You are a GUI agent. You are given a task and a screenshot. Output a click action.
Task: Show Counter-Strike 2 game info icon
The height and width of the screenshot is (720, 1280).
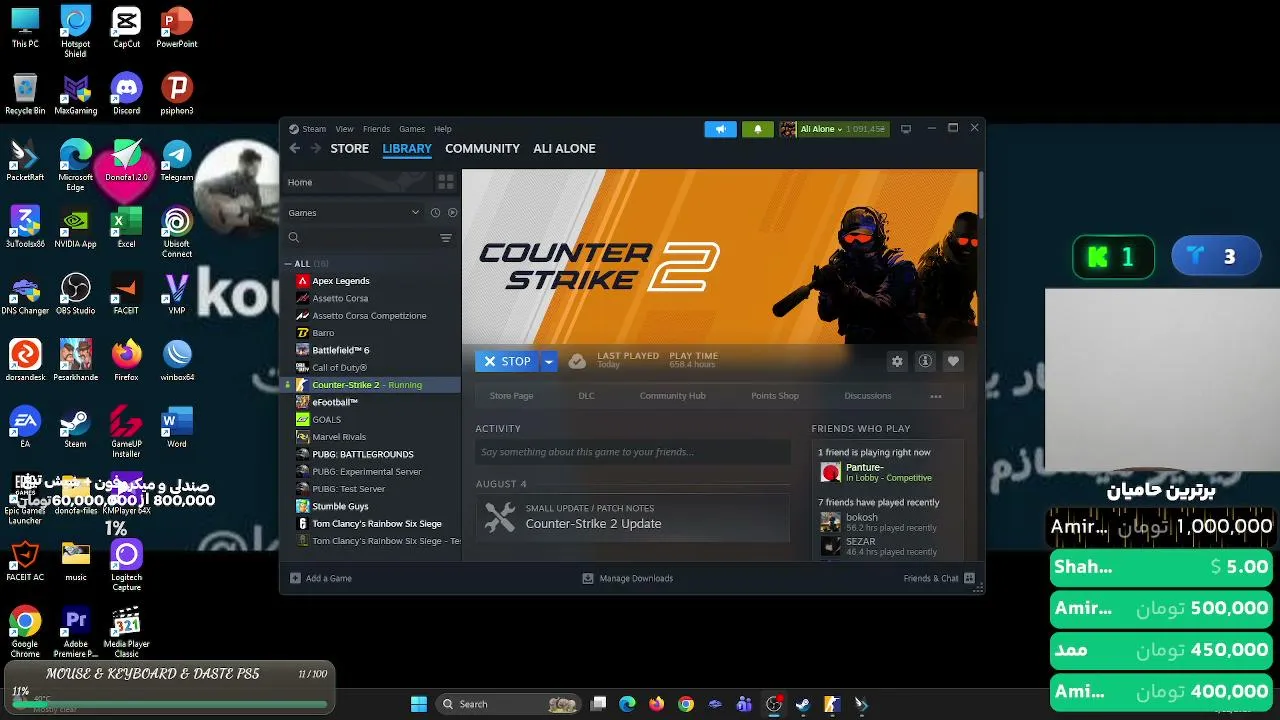coord(925,361)
